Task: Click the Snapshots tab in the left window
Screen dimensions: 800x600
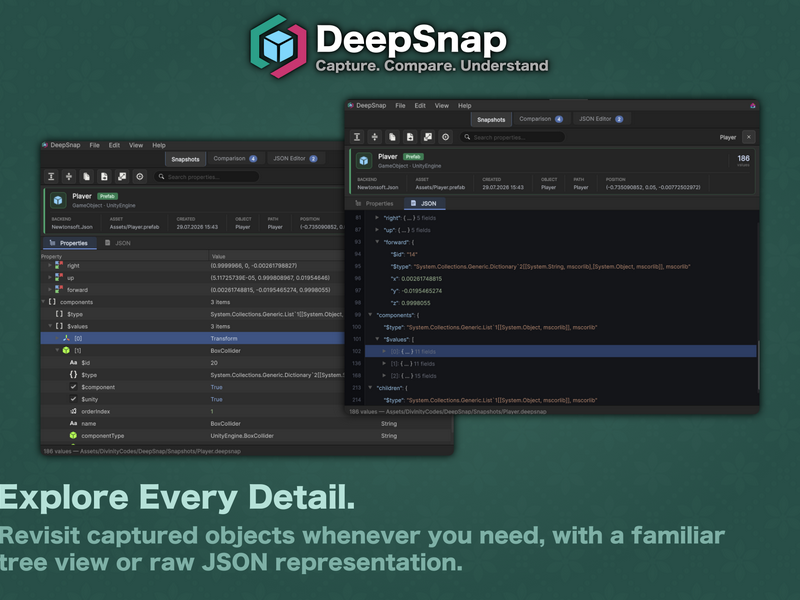Action: [185, 159]
